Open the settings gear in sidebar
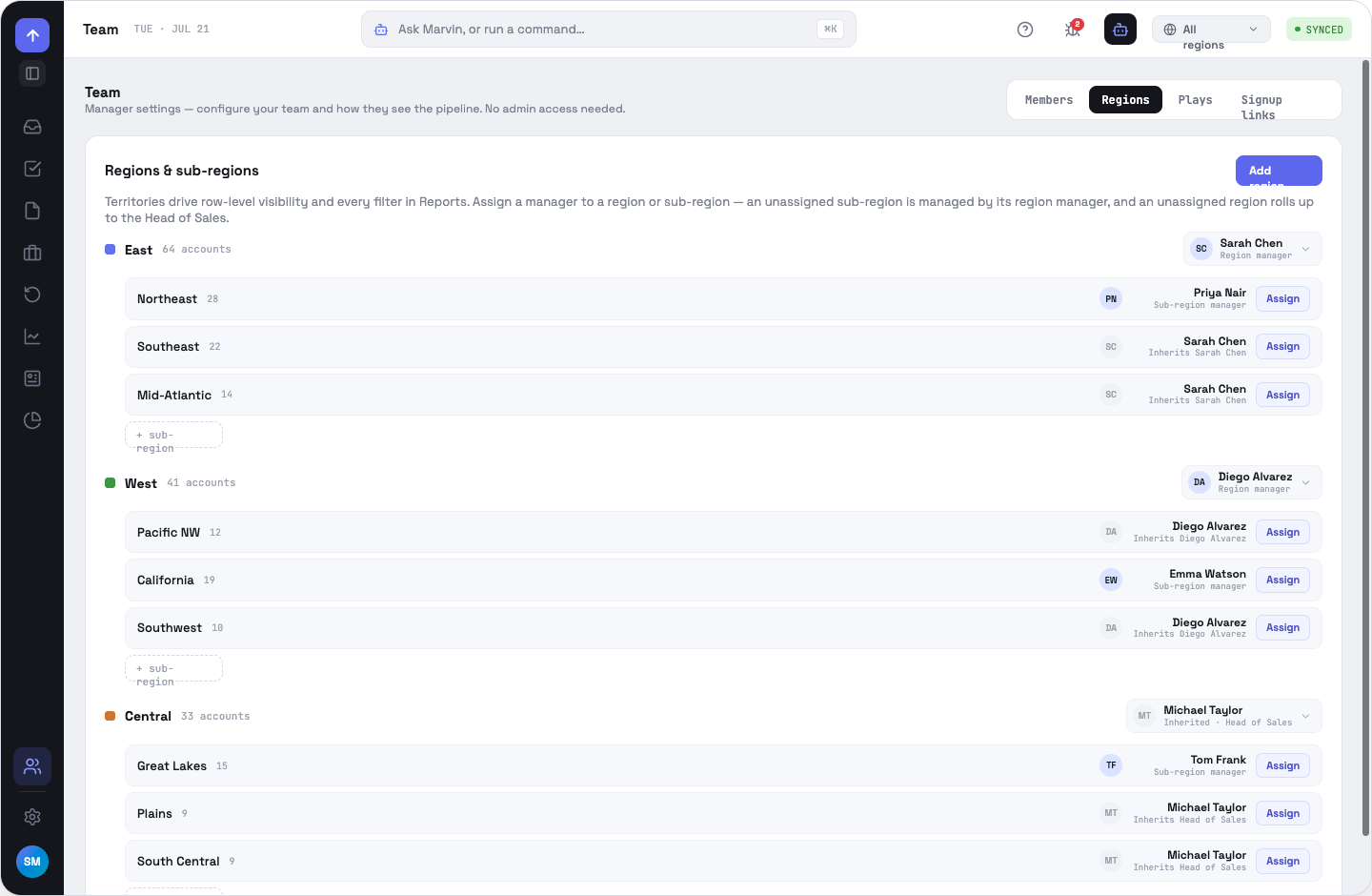The height and width of the screenshot is (896, 1372). click(x=32, y=817)
